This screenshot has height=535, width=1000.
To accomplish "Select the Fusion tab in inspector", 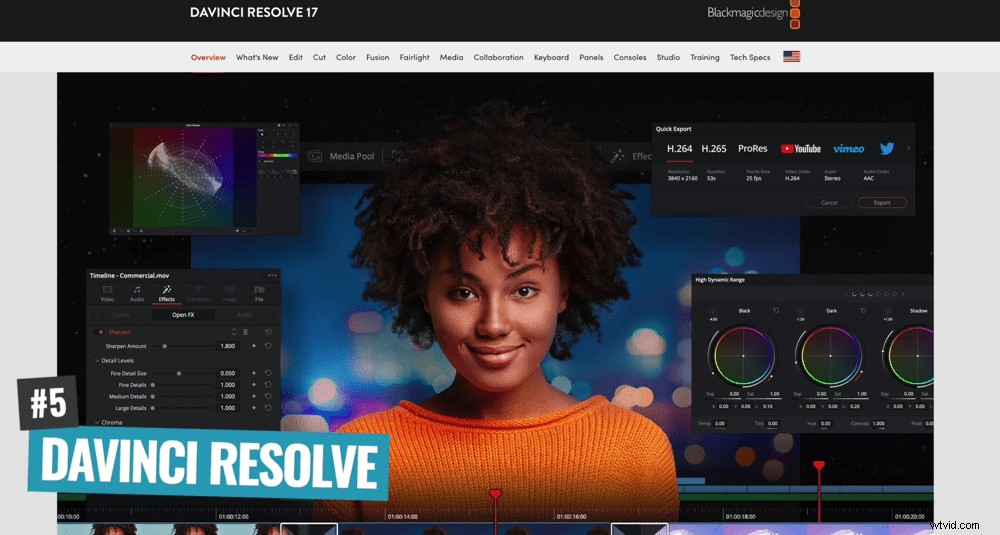I will [121, 315].
